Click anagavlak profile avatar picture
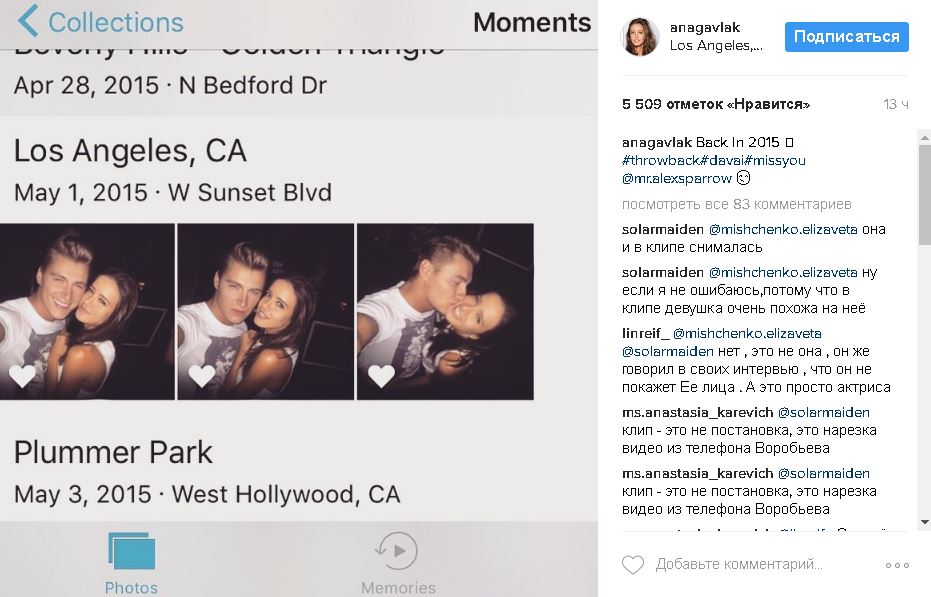 pyautogui.click(x=640, y=37)
